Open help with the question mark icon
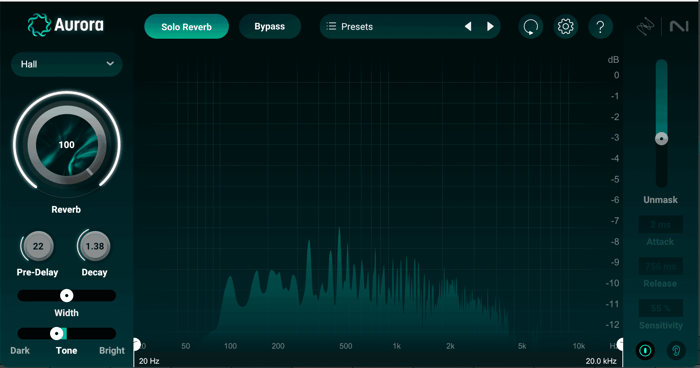 coord(600,26)
